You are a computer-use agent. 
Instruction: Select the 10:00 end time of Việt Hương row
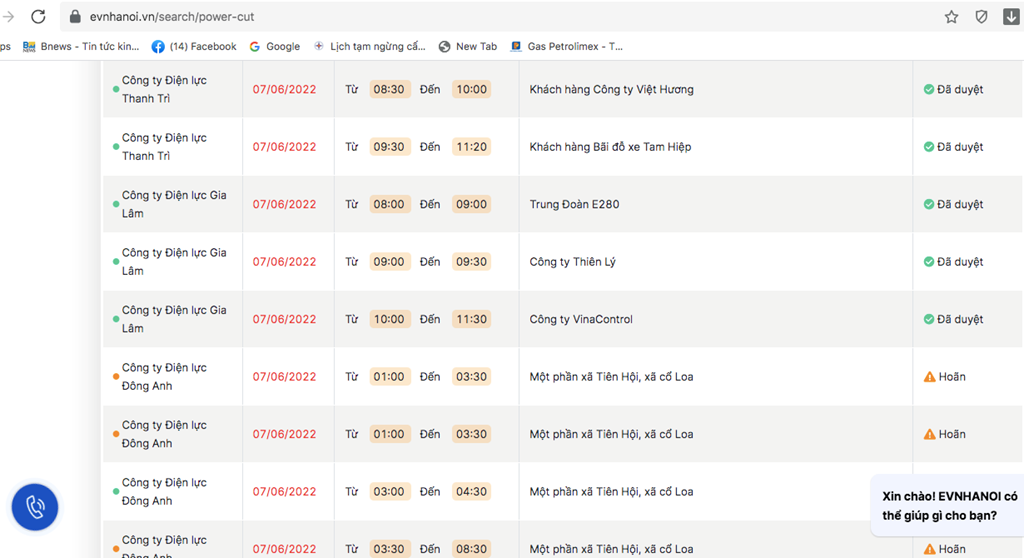(x=472, y=90)
